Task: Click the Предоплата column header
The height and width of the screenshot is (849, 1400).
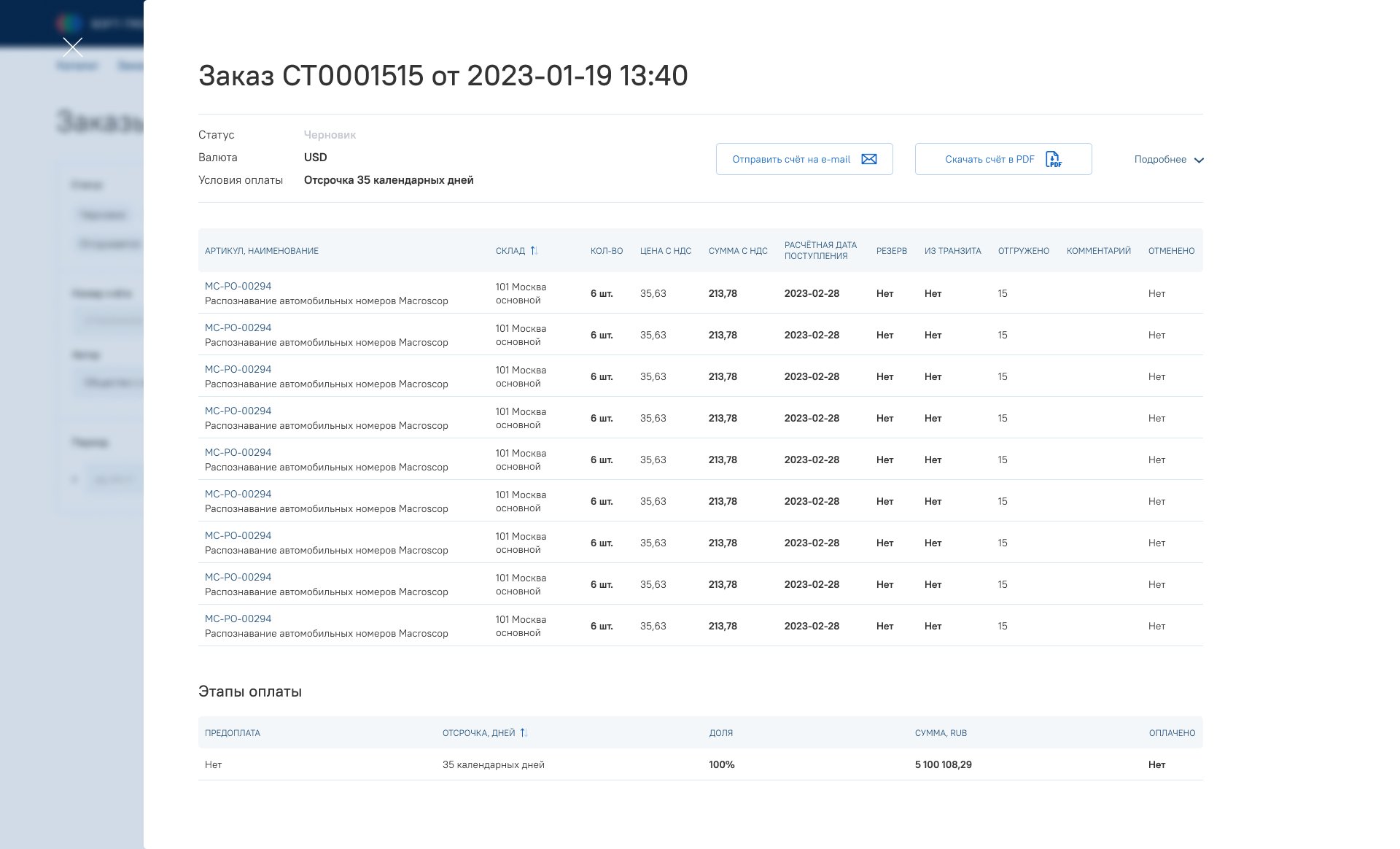Action: [x=233, y=733]
